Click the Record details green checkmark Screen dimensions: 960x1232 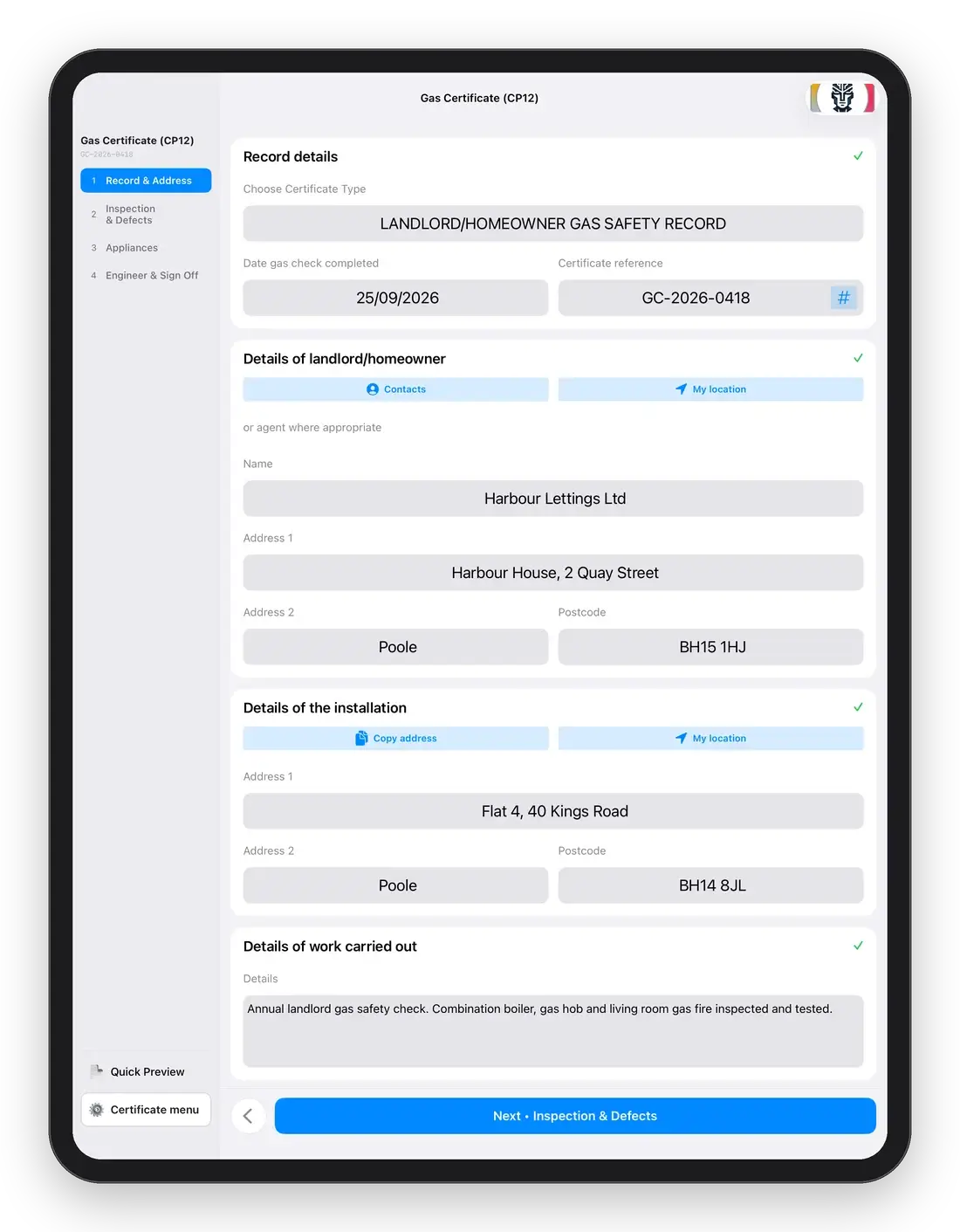(858, 156)
